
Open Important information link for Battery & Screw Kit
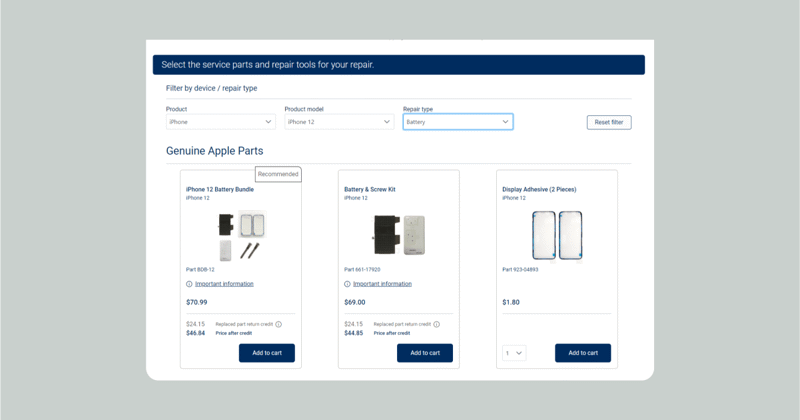[x=382, y=284]
